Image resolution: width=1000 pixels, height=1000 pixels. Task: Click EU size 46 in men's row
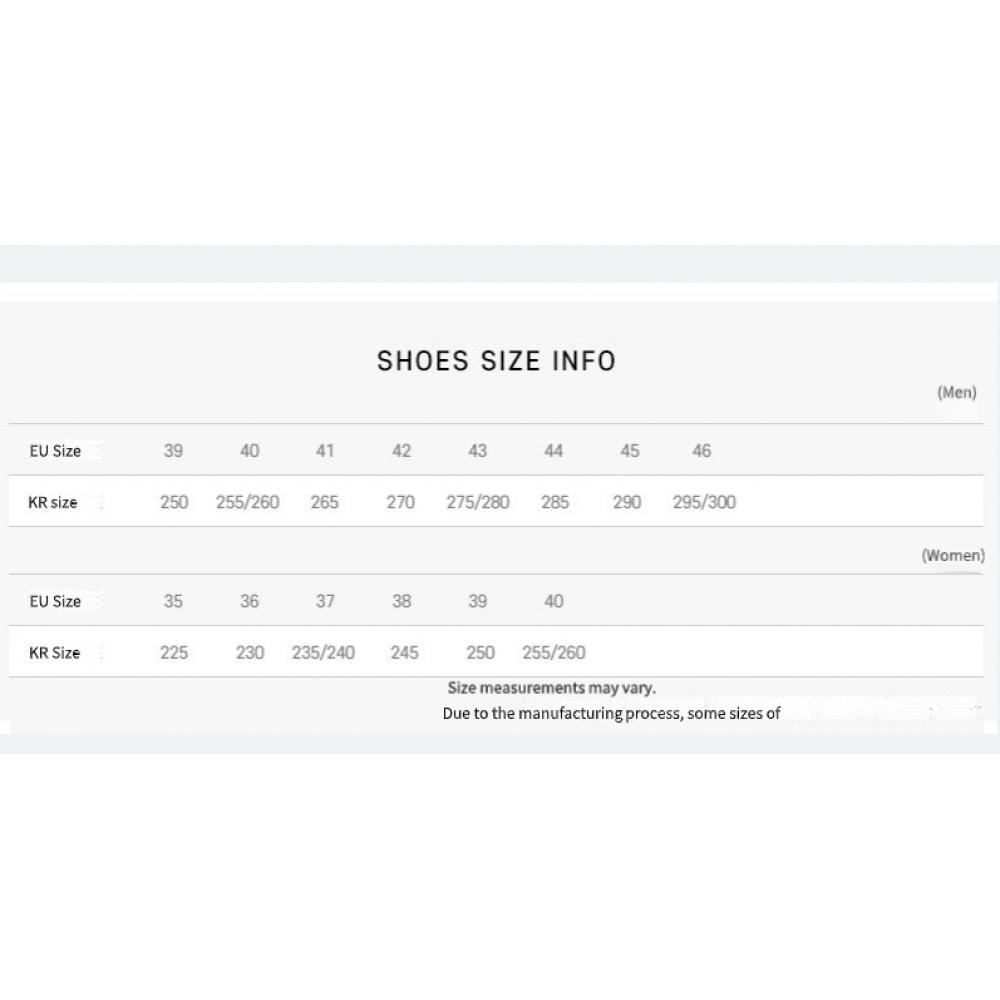(x=701, y=451)
